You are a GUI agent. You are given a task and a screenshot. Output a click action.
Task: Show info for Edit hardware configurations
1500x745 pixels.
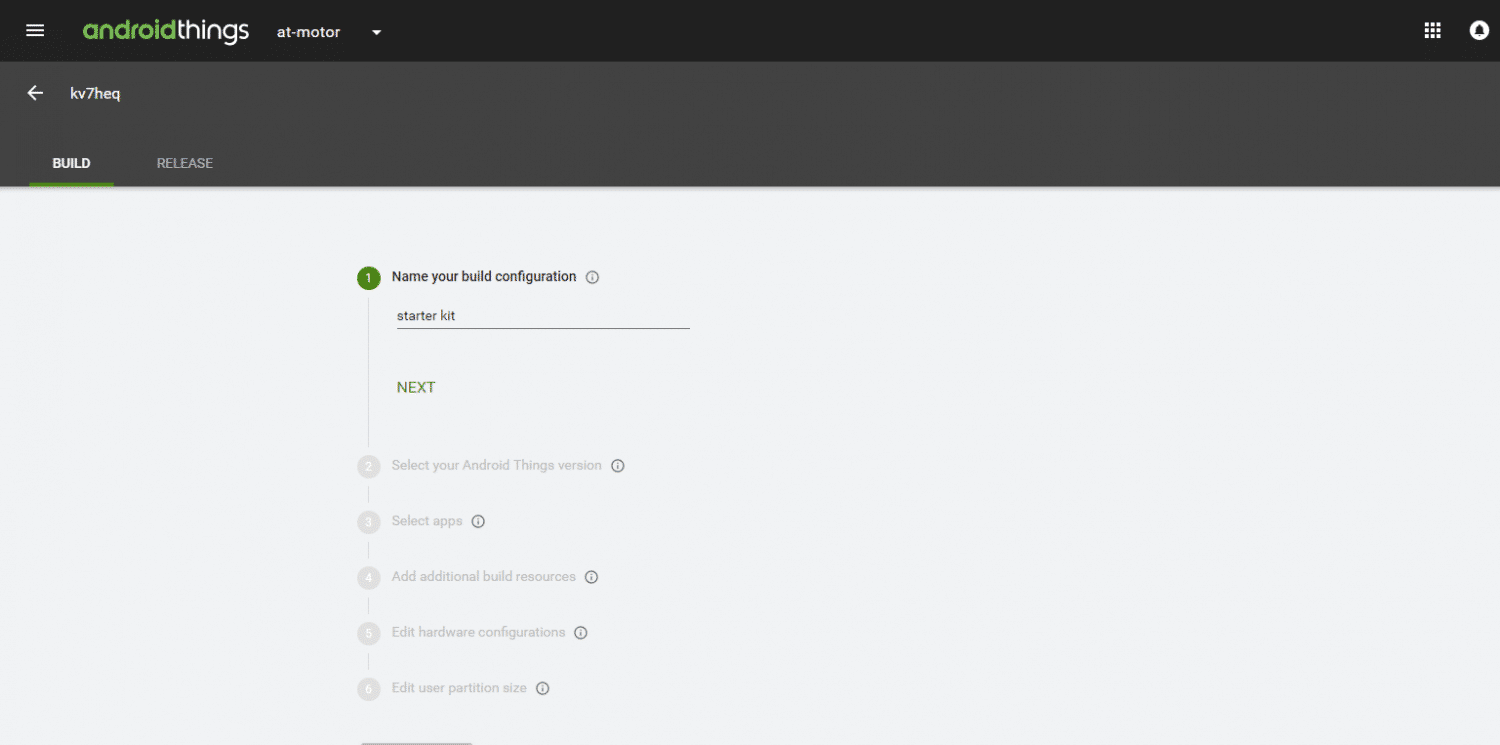pyautogui.click(x=581, y=633)
